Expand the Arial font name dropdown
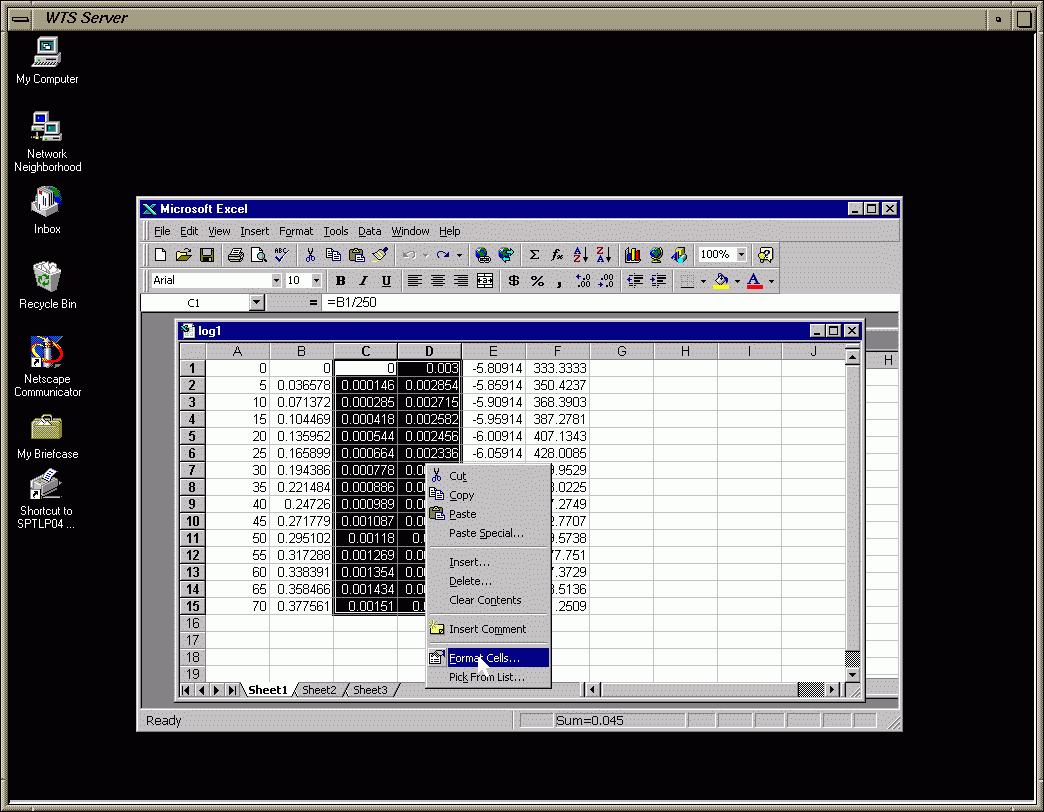This screenshot has height=812, width=1044. [276, 281]
